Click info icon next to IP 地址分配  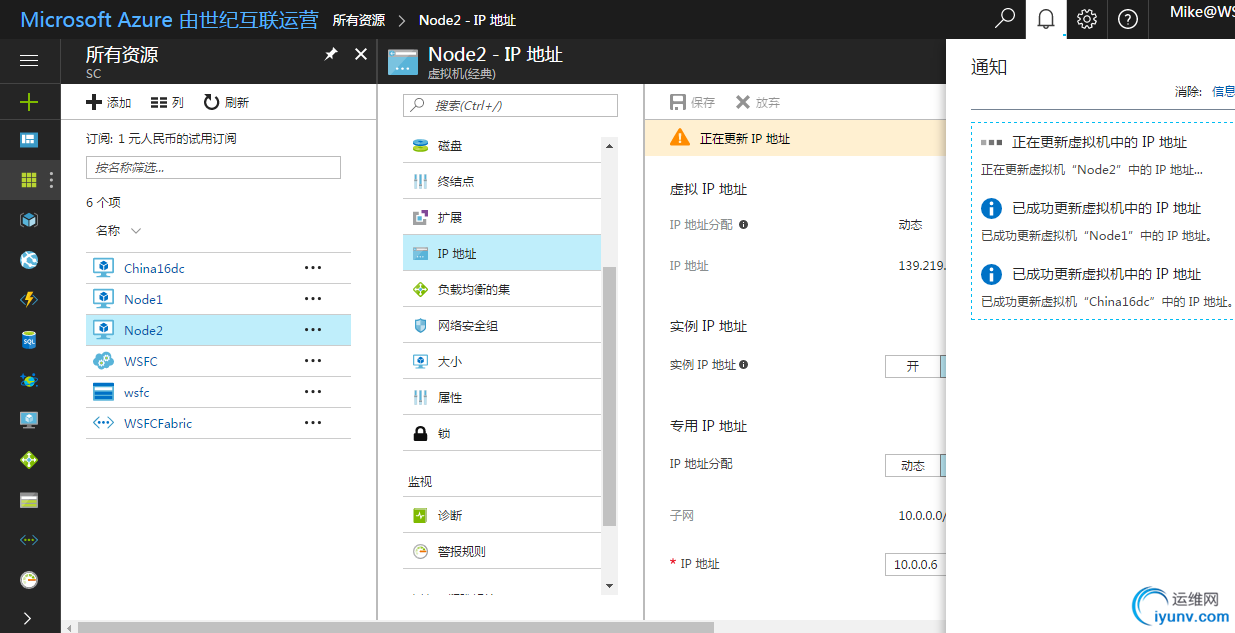click(743, 225)
